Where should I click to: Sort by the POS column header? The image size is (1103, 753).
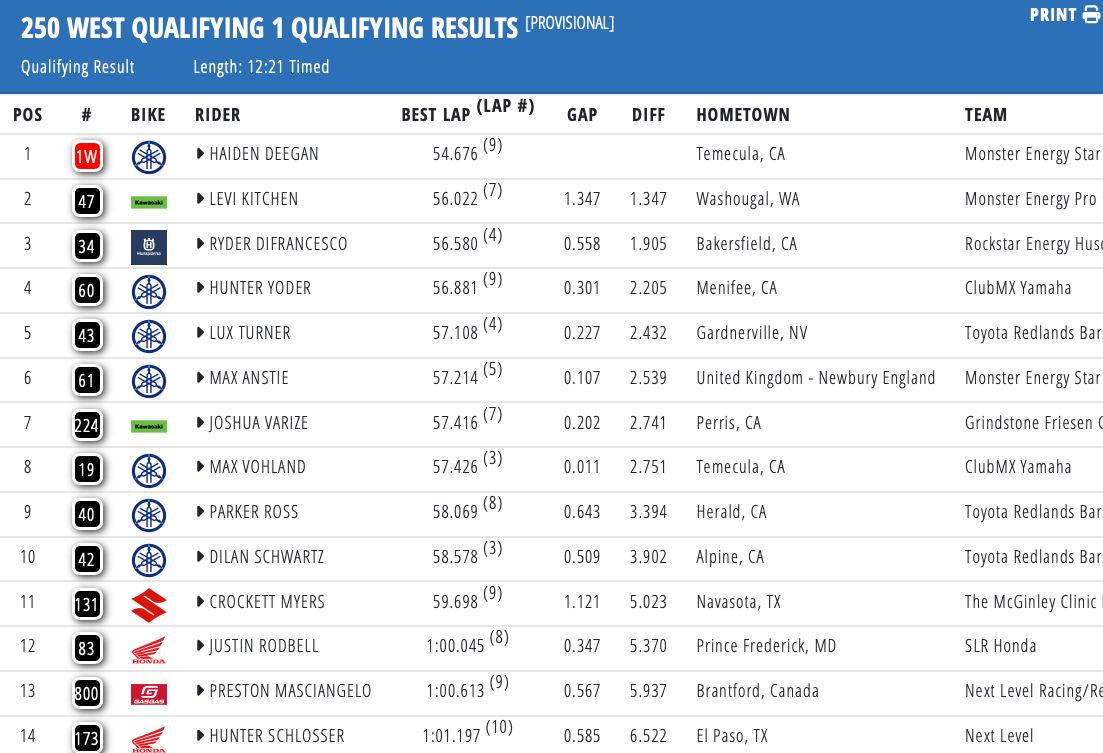28,115
